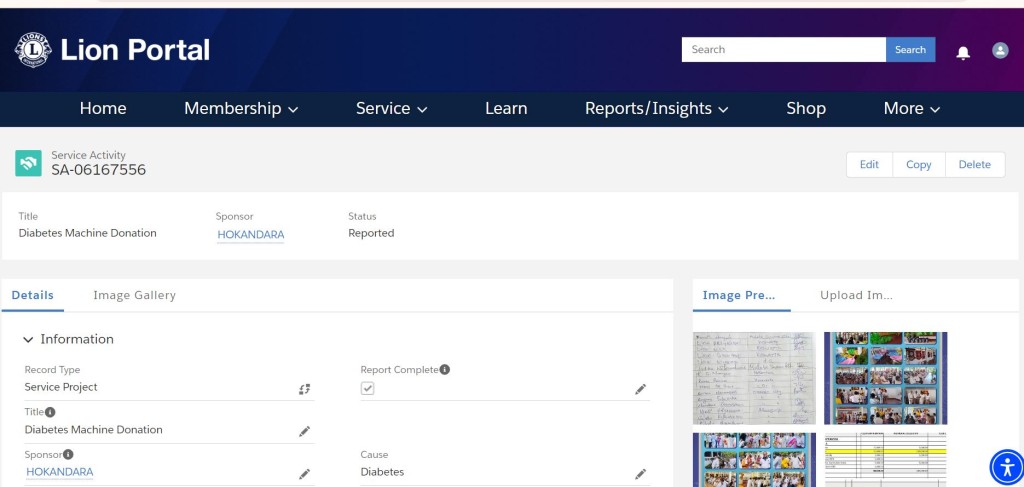Edit Cause field with pencil icon
Image resolution: width=1024 pixels, height=487 pixels.
[640, 473]
